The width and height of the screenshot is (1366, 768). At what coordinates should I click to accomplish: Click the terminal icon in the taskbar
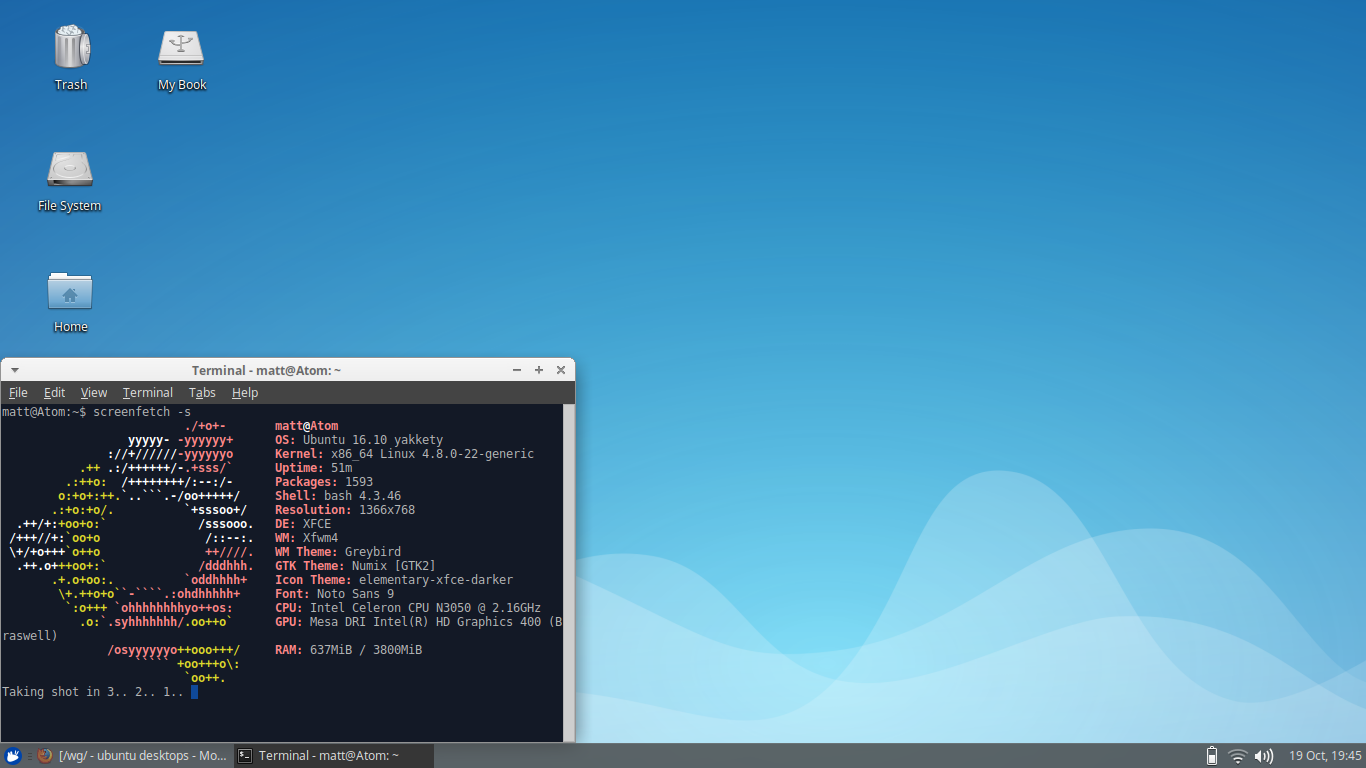(245, 756)
